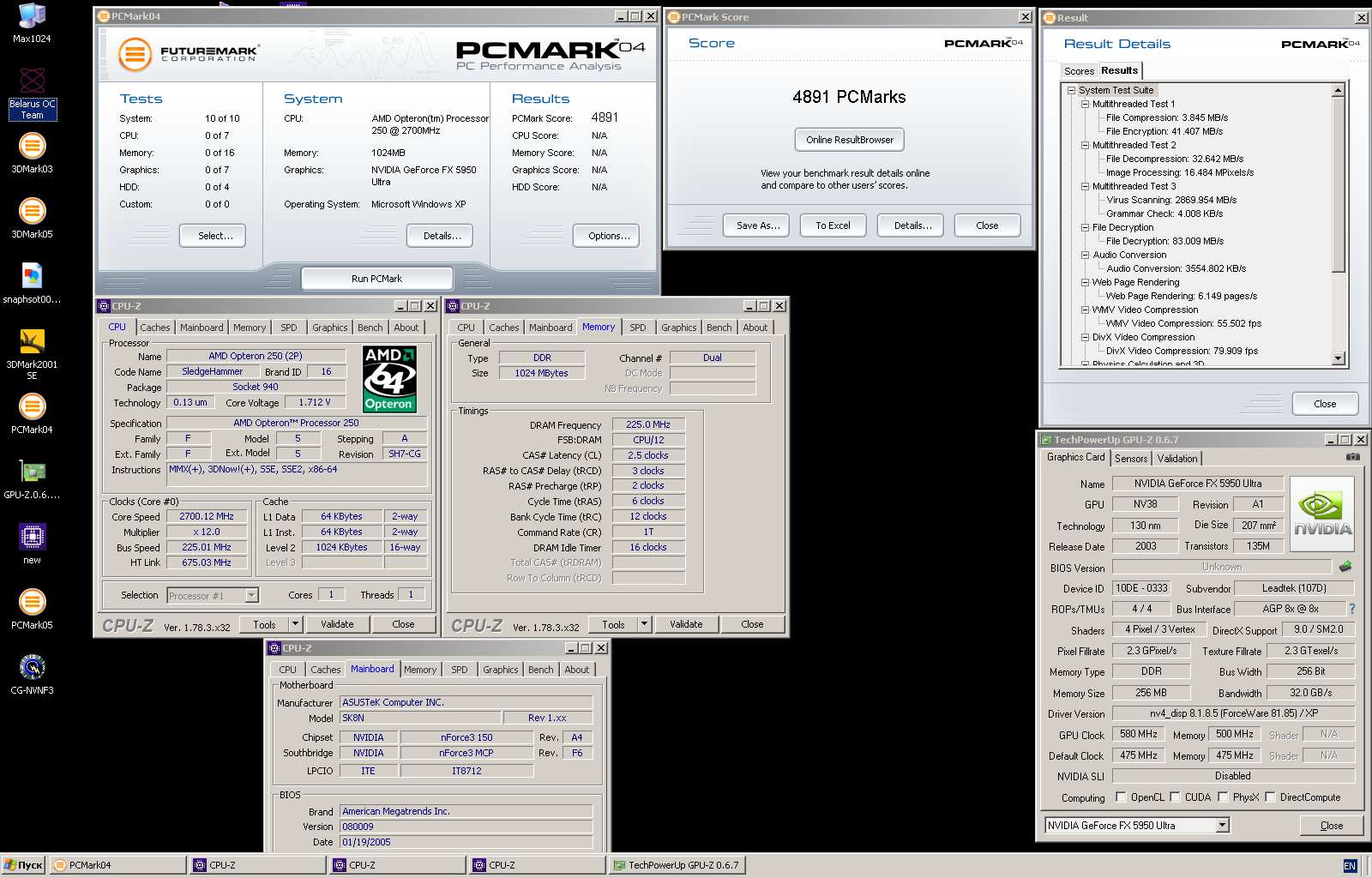Click the DRAM Frequency 225.0 MHz field
1372x878 pixels.
[x=648, y=424]
